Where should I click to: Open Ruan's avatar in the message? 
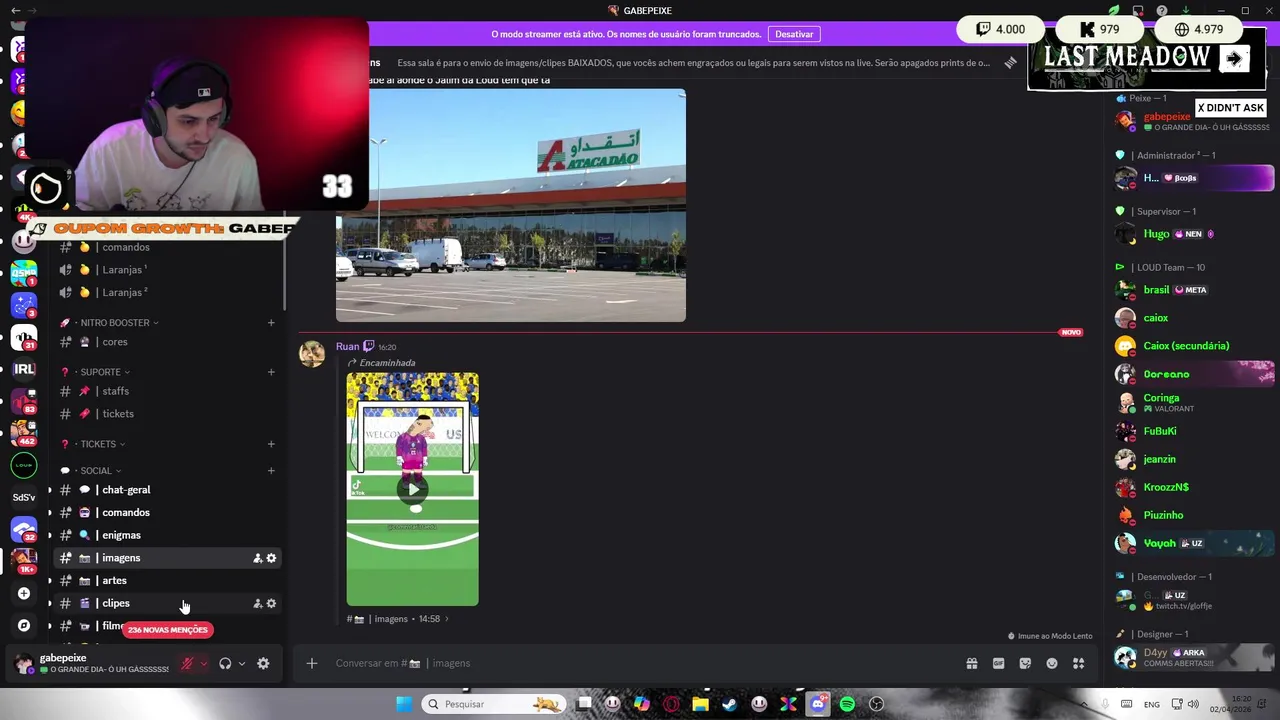(x=312, y=354)
